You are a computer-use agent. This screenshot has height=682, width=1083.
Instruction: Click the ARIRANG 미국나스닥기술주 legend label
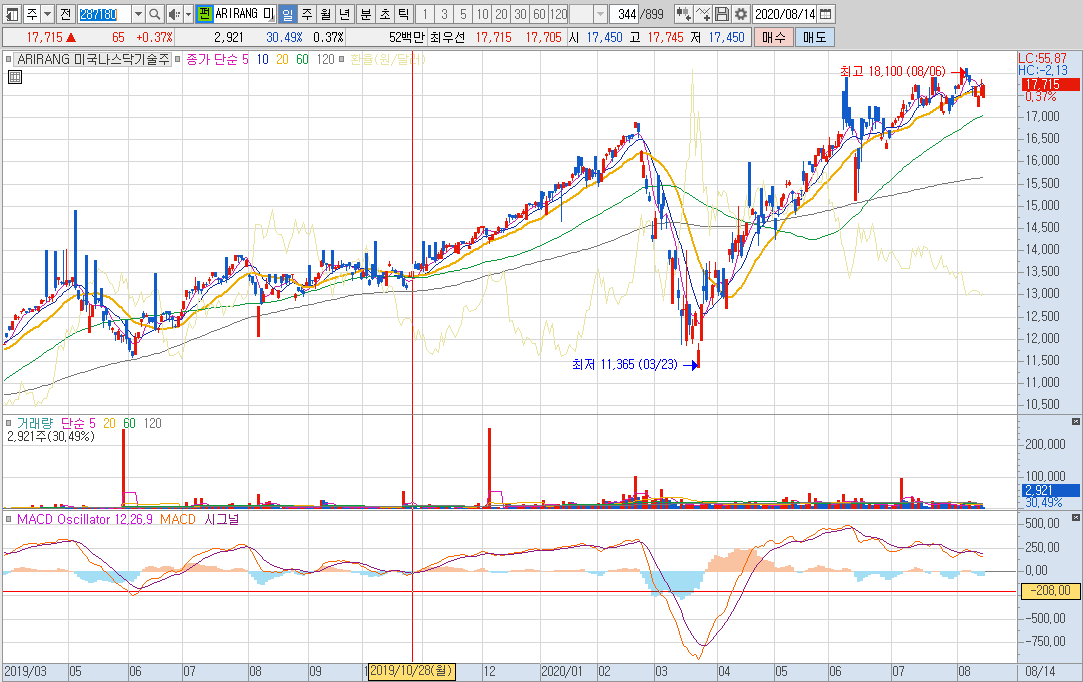click(x=93, y=59)
